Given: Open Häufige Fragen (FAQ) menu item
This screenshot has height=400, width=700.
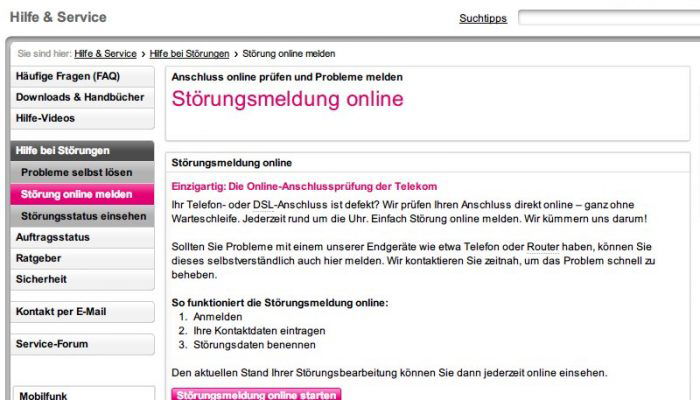Looking at the screenshot, I should (83, 76).
